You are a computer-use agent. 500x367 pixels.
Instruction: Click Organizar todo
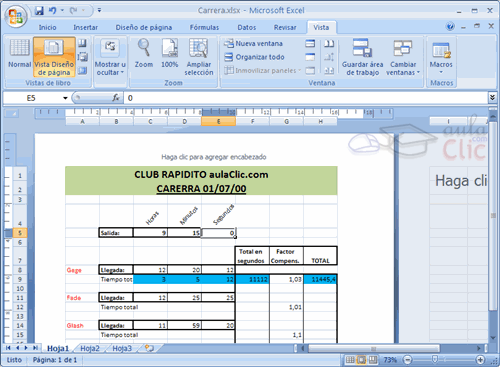click(254, 57)
